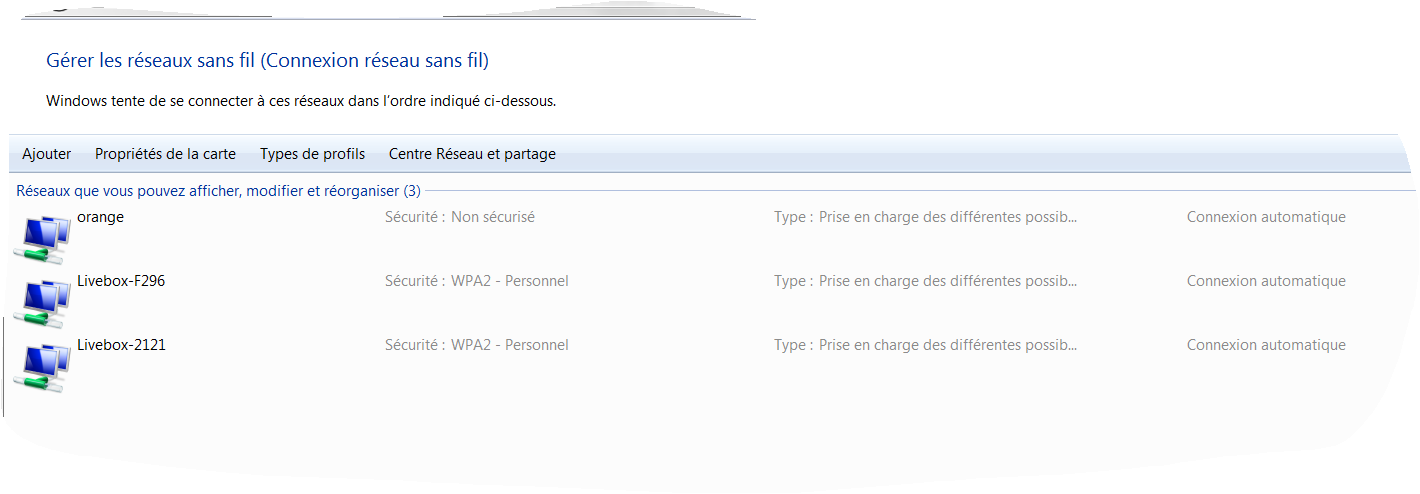The width and height of the screenshot is (1420, 494).
Task: Click "Connexion automatique" on the Livebox-F296 row
Action: coord(1266,281)
